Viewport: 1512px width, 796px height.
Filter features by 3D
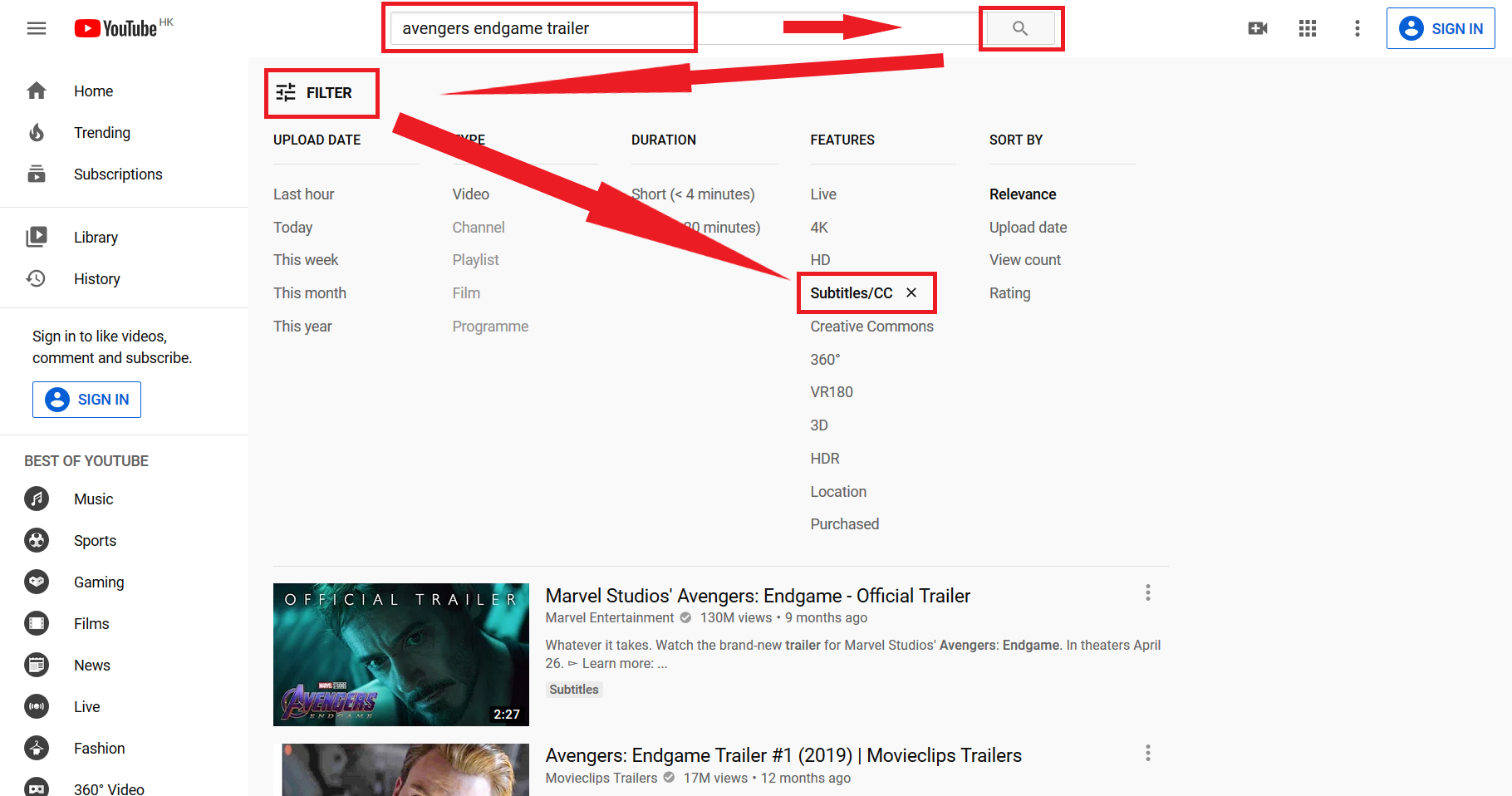click(x=819, y=425)
